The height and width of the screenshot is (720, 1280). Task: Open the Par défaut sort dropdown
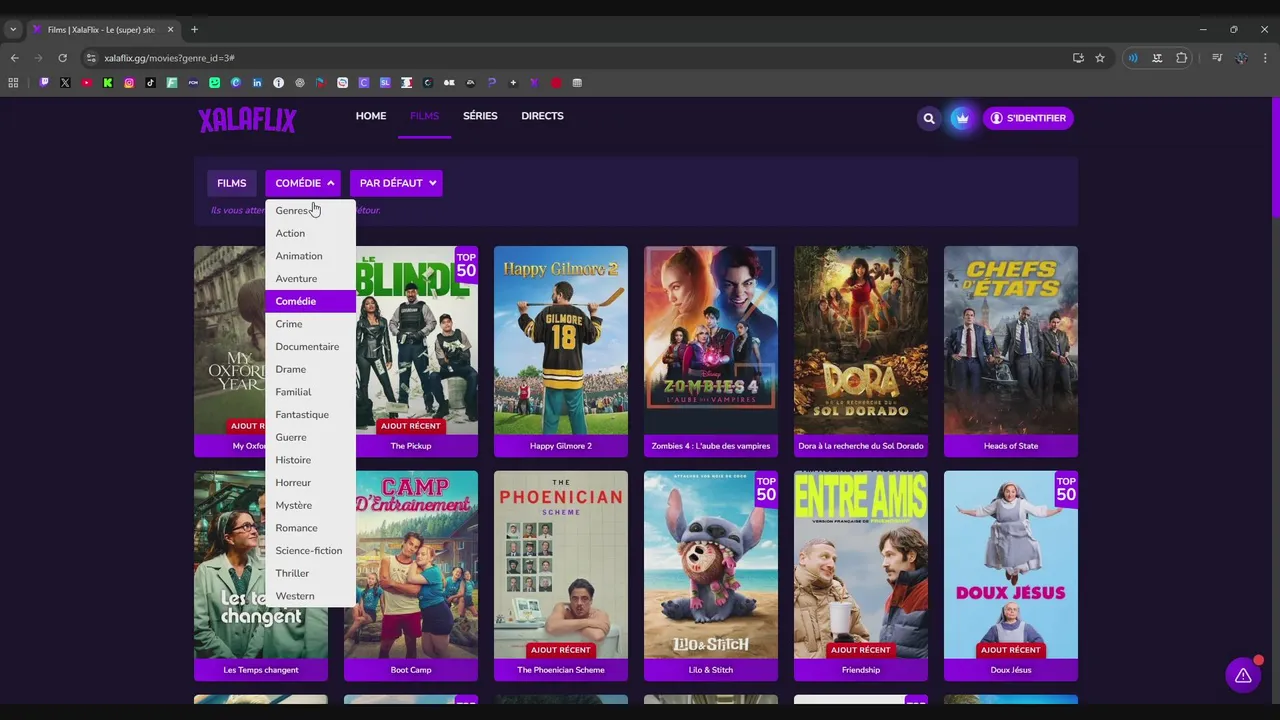(396, 183)
